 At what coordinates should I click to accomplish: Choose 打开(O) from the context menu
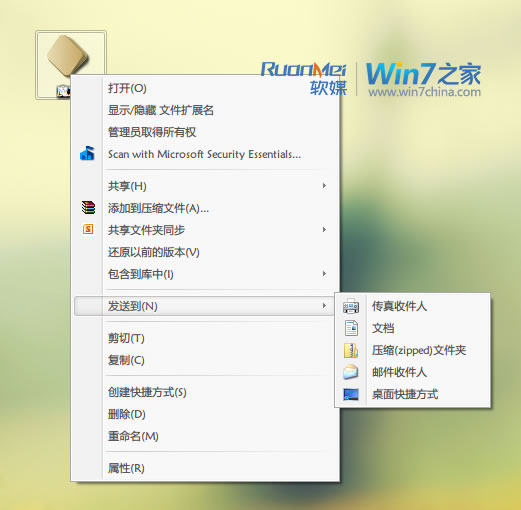tap(127, 88)
